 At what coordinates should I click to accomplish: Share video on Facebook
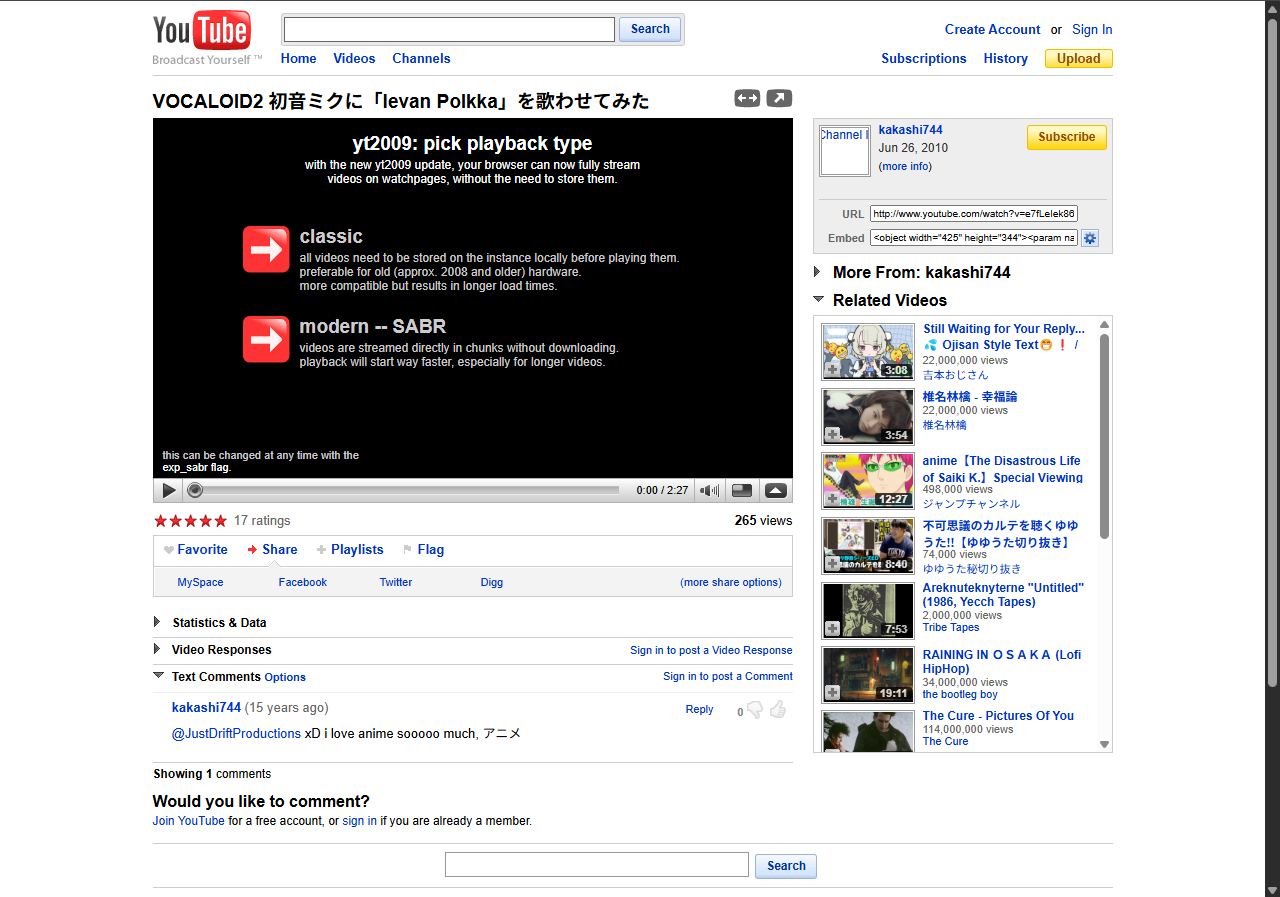[x=303, y=582]
